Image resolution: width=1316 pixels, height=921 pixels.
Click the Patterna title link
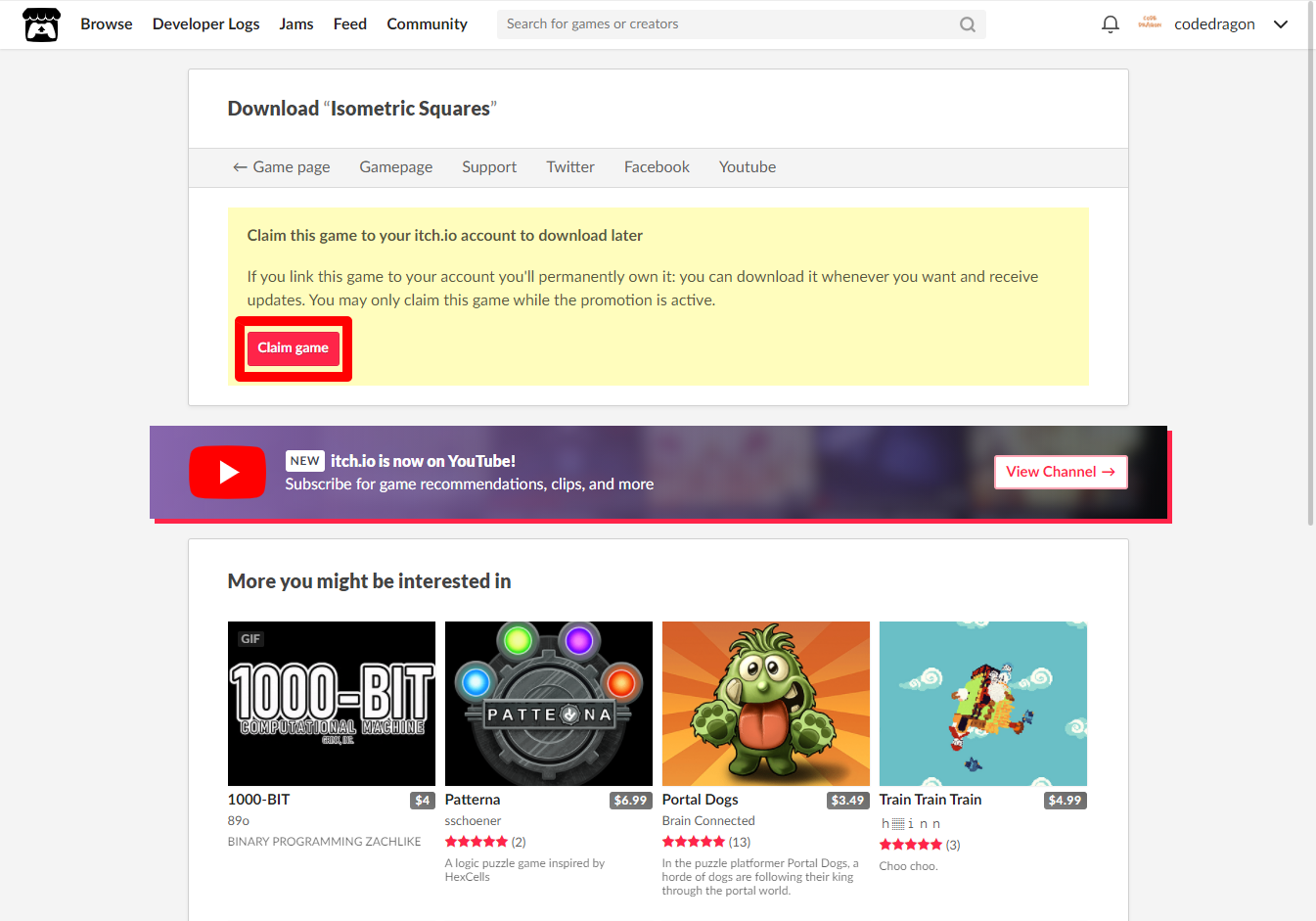tap(473, 800)
